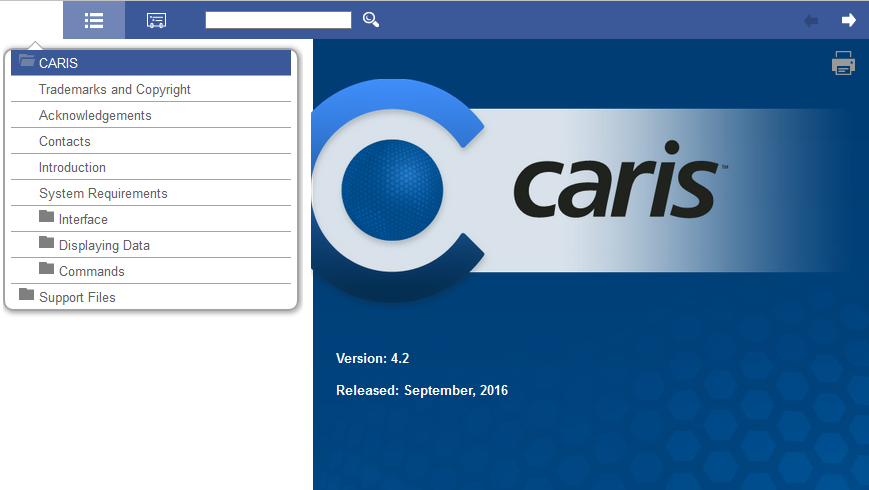Viewport: 869px width, 490px height.
Task: Click the Table of Contents list icon
Action: pos(94,20)
